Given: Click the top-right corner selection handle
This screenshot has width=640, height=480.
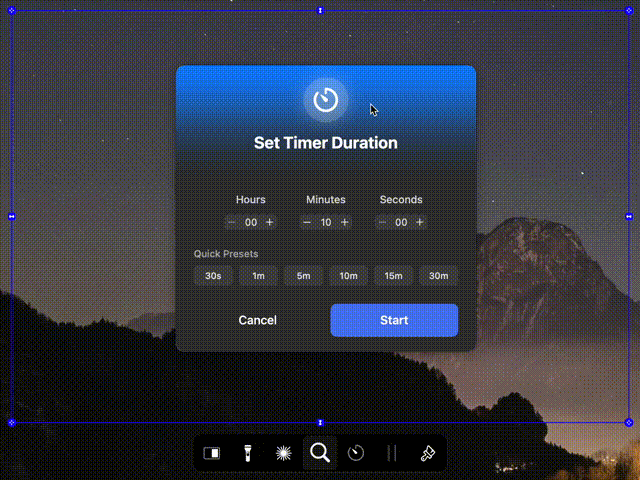Looking at the screenshot, I should (629, 11).
